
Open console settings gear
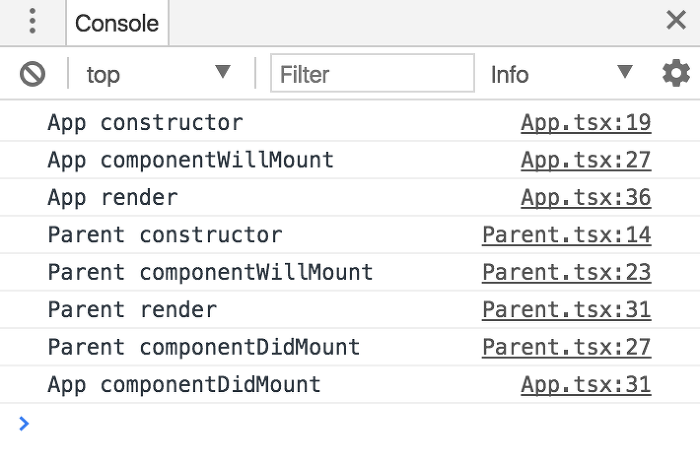click(676, 73)
